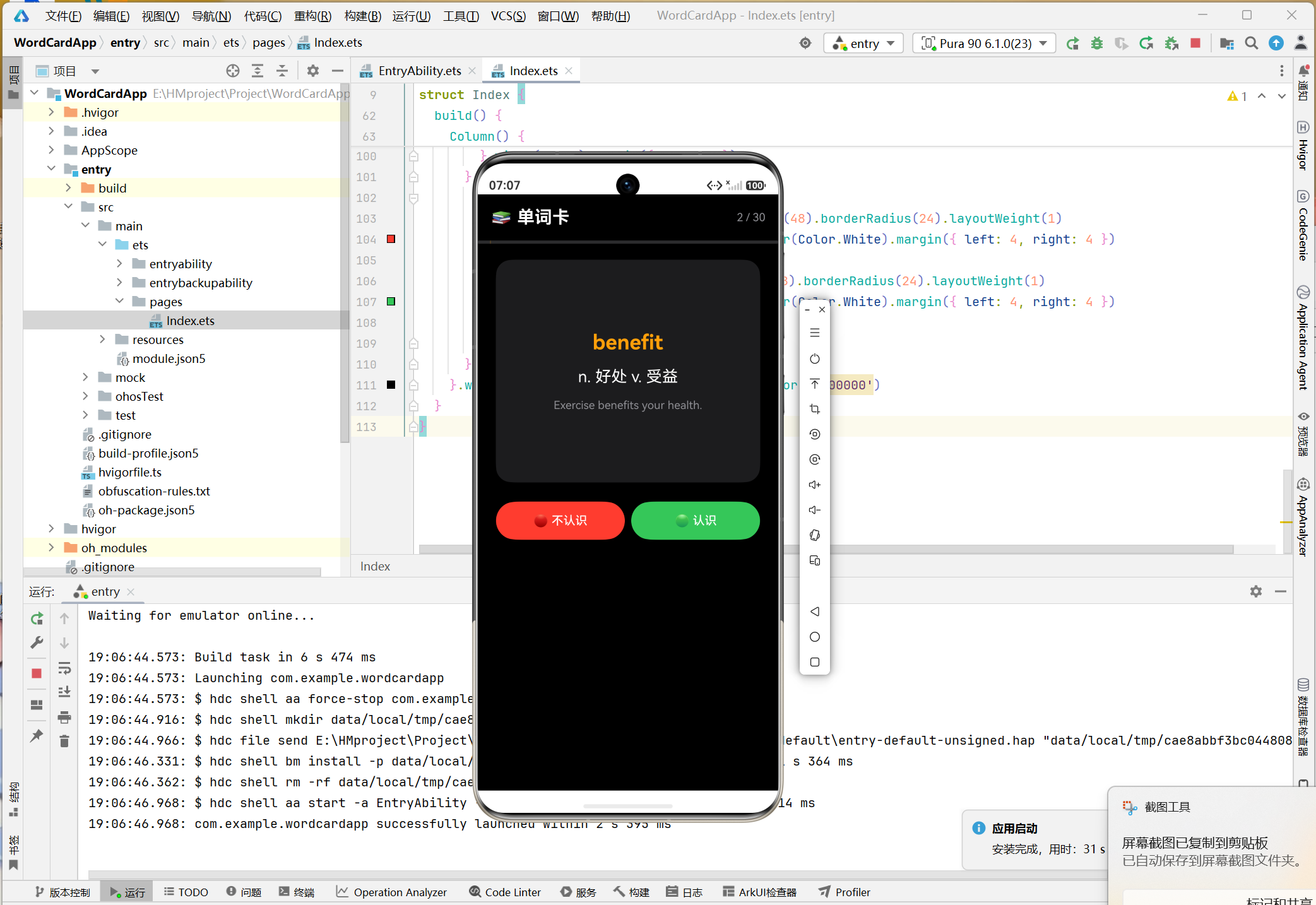Toggle the Application Agent side panel

click(1303, 338)
